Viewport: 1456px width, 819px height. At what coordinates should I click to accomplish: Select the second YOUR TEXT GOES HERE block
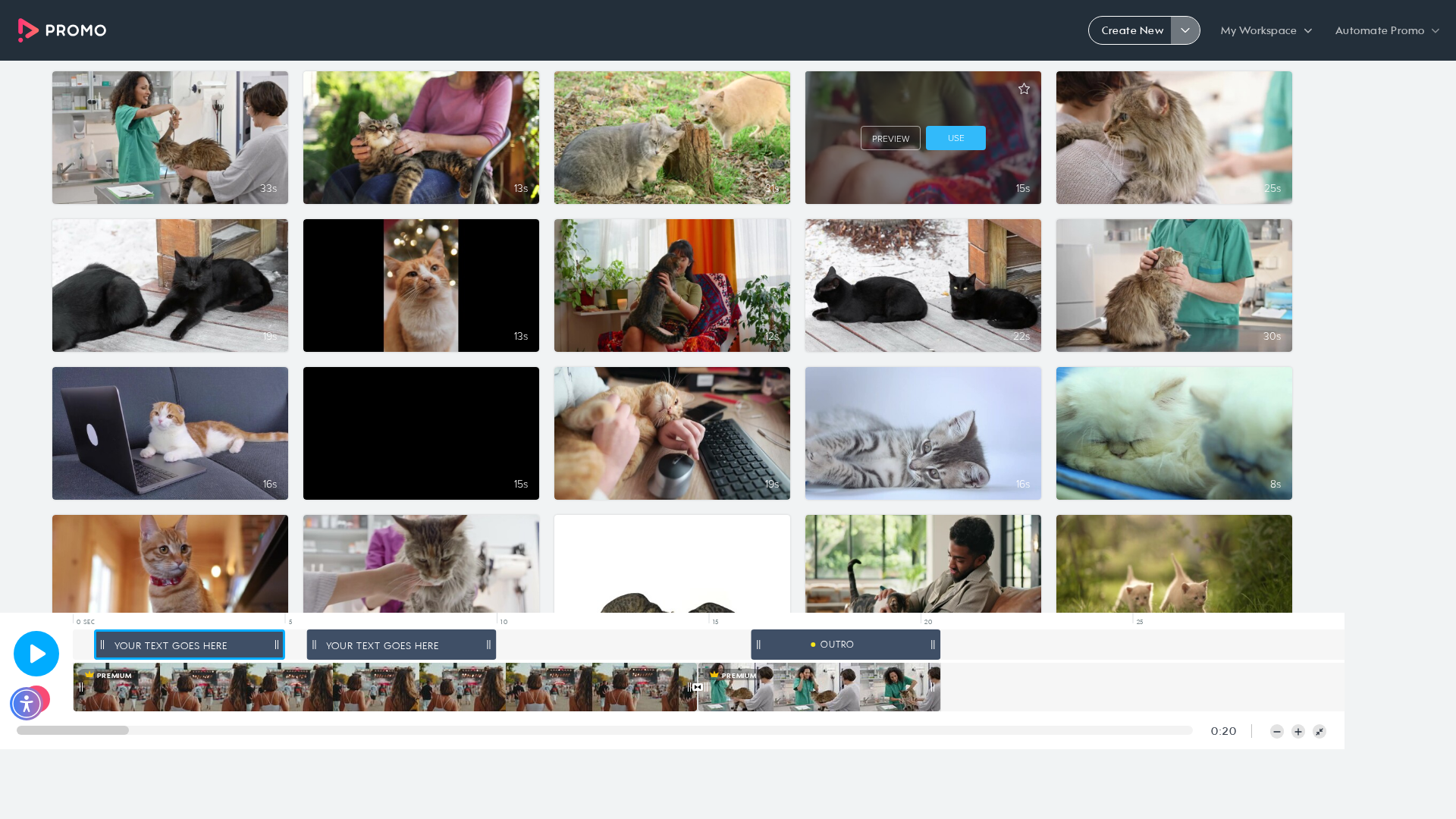[x=401, y=645]
